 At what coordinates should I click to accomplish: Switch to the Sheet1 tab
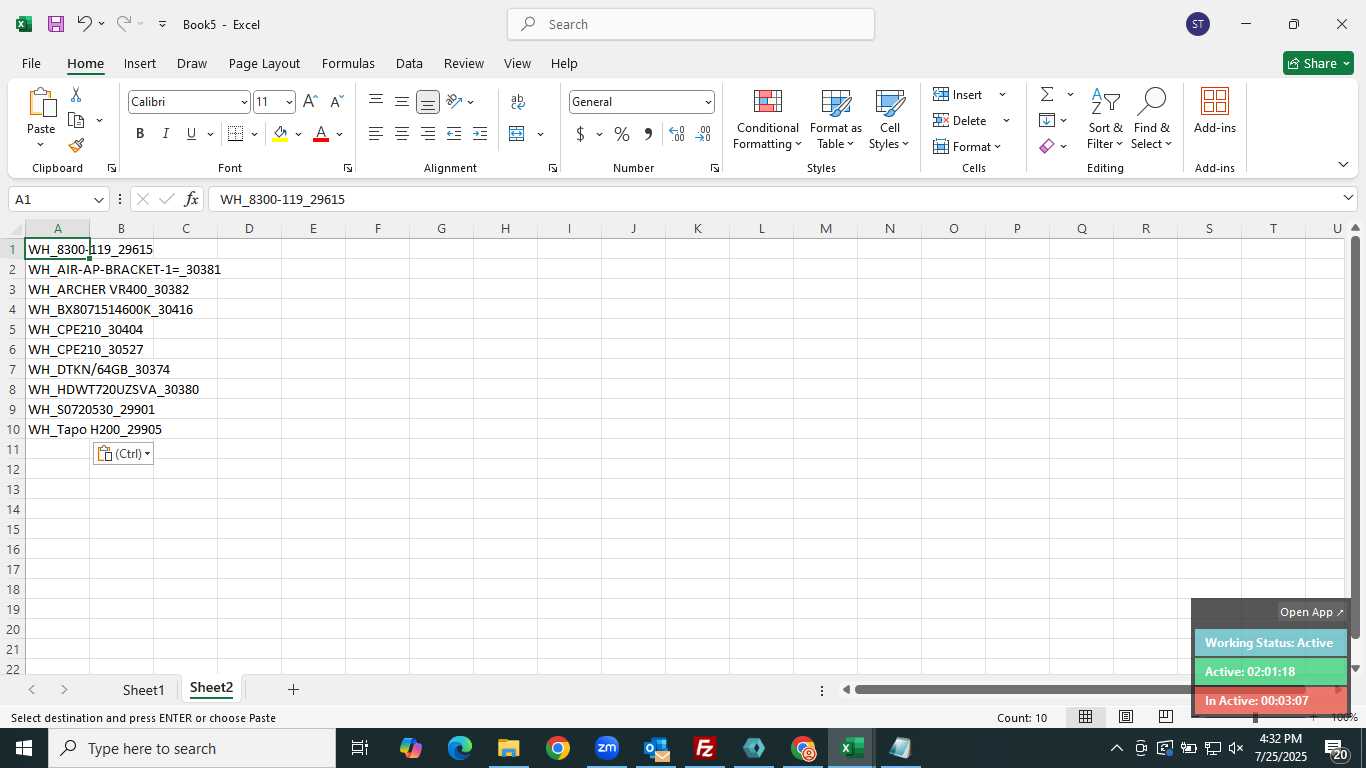143,690
